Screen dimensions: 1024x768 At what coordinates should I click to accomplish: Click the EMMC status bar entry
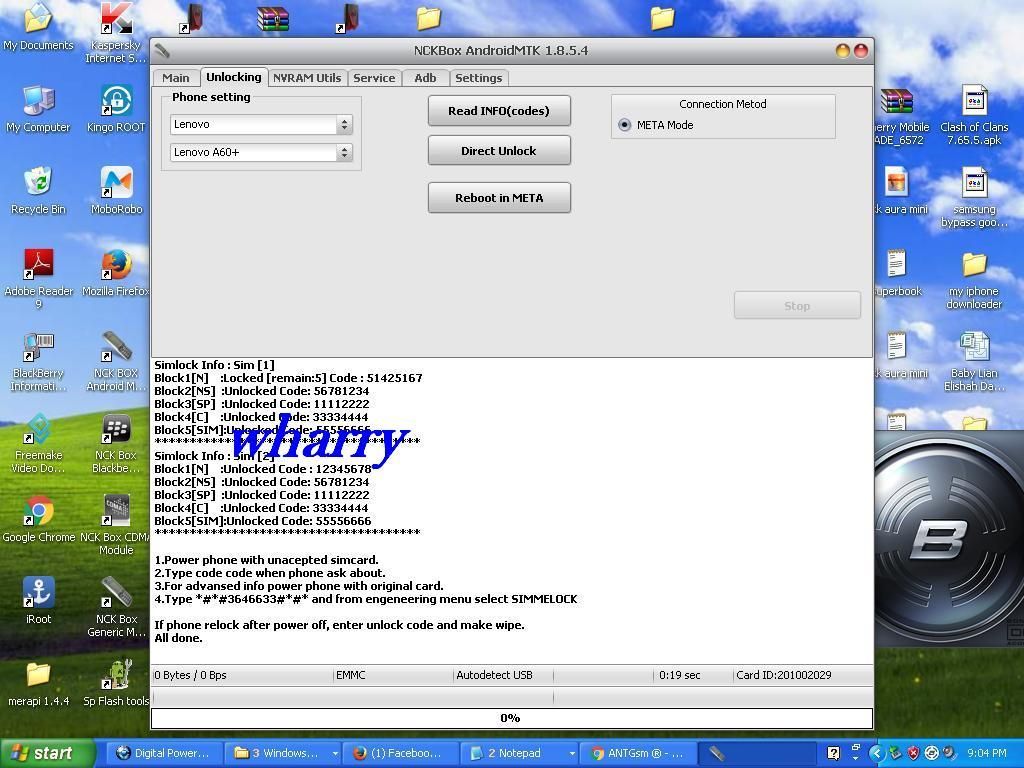(x=351, y=675)
